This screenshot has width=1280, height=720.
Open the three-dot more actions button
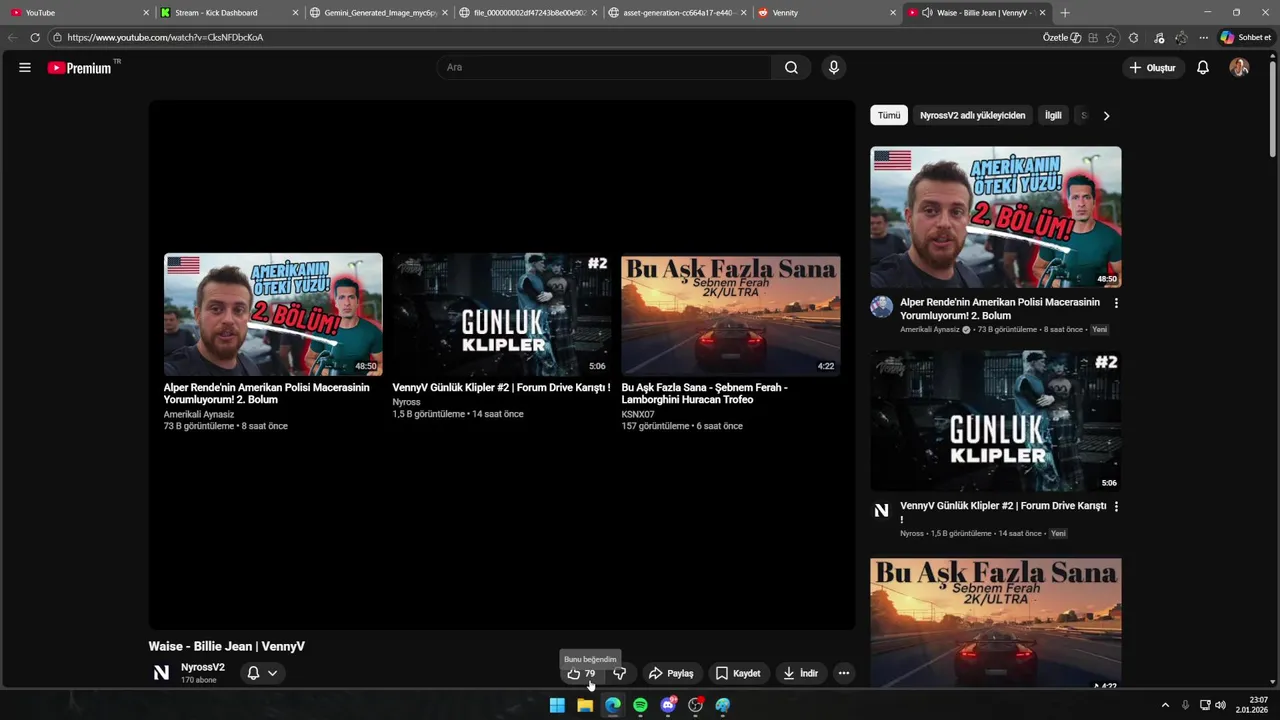tap(844, 674)
